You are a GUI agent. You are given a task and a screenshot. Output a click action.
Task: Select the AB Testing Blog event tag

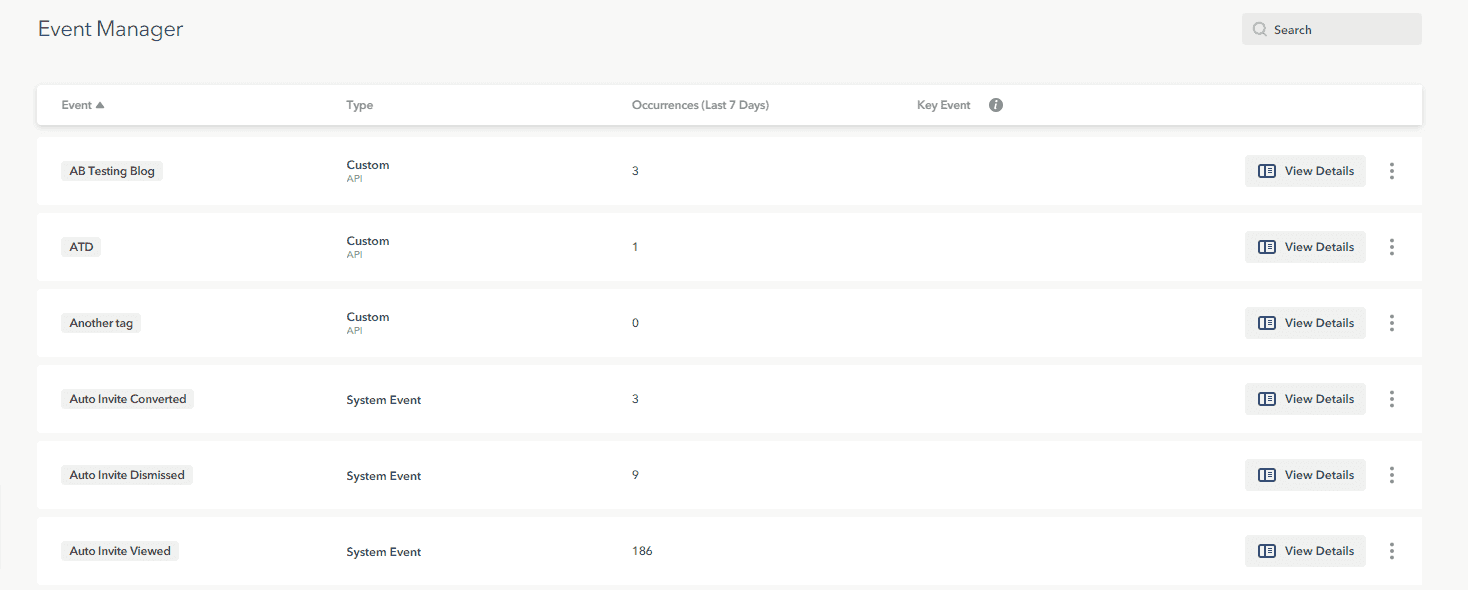pos(112,171)
